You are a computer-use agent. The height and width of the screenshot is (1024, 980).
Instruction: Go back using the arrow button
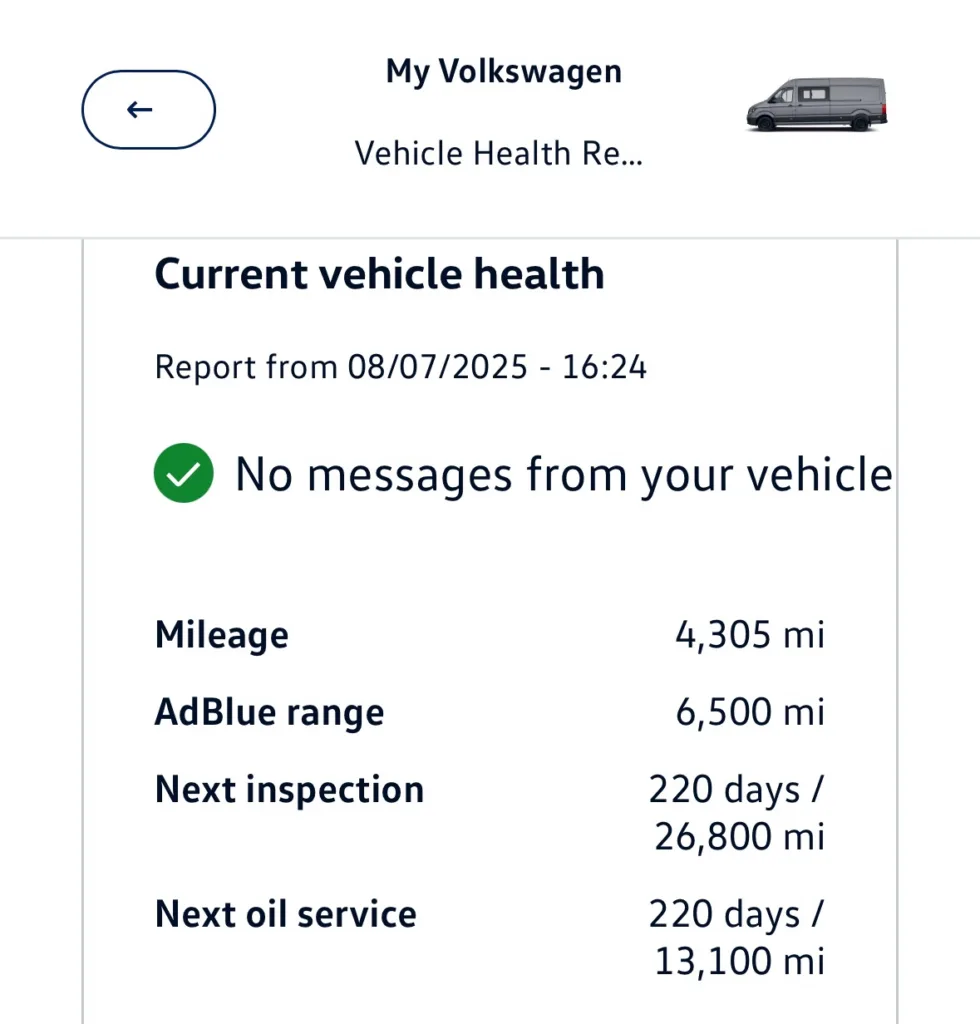[x=148, y=110]
